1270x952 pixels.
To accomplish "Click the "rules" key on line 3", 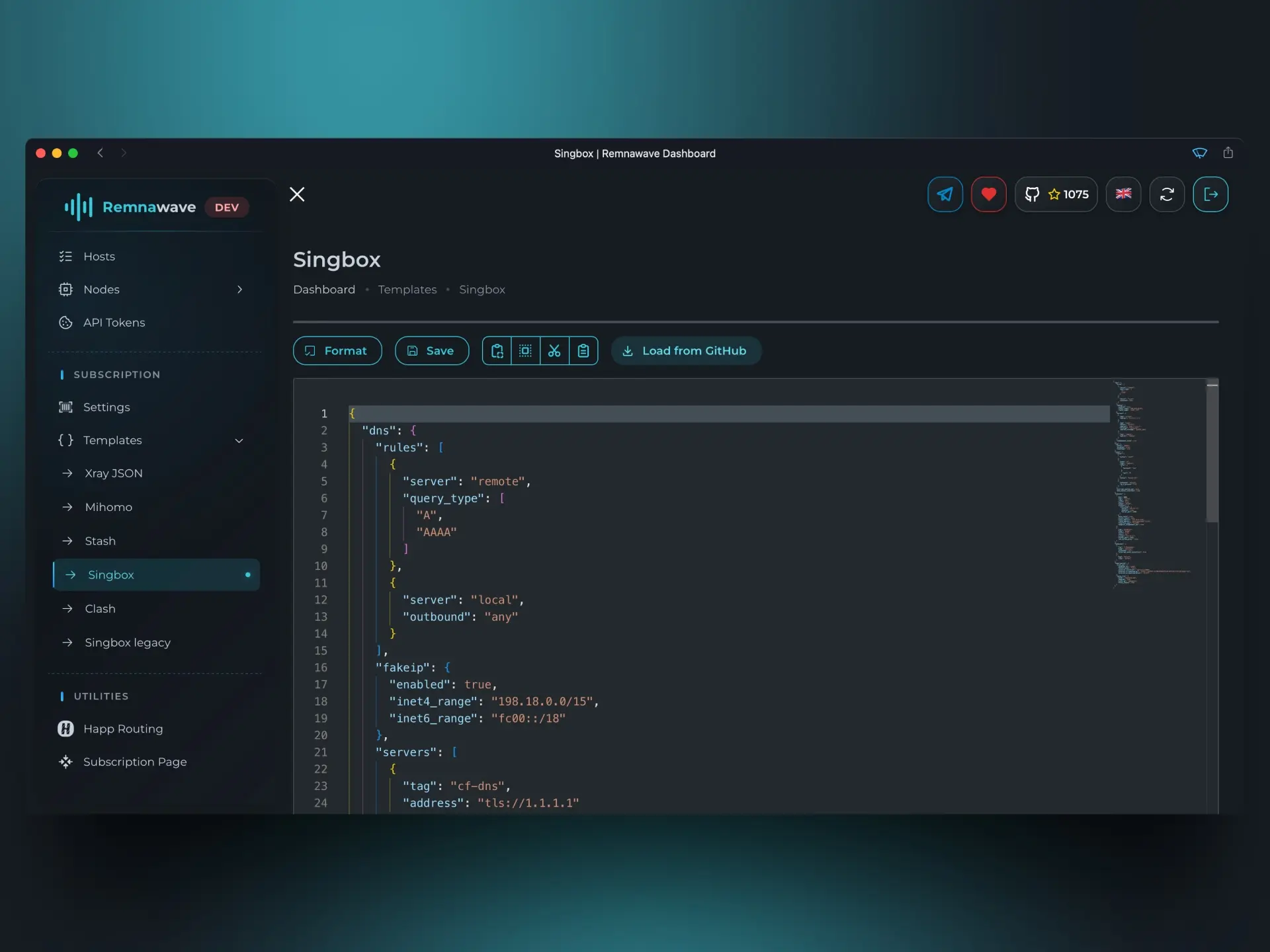I will click(x=399, y=448).
